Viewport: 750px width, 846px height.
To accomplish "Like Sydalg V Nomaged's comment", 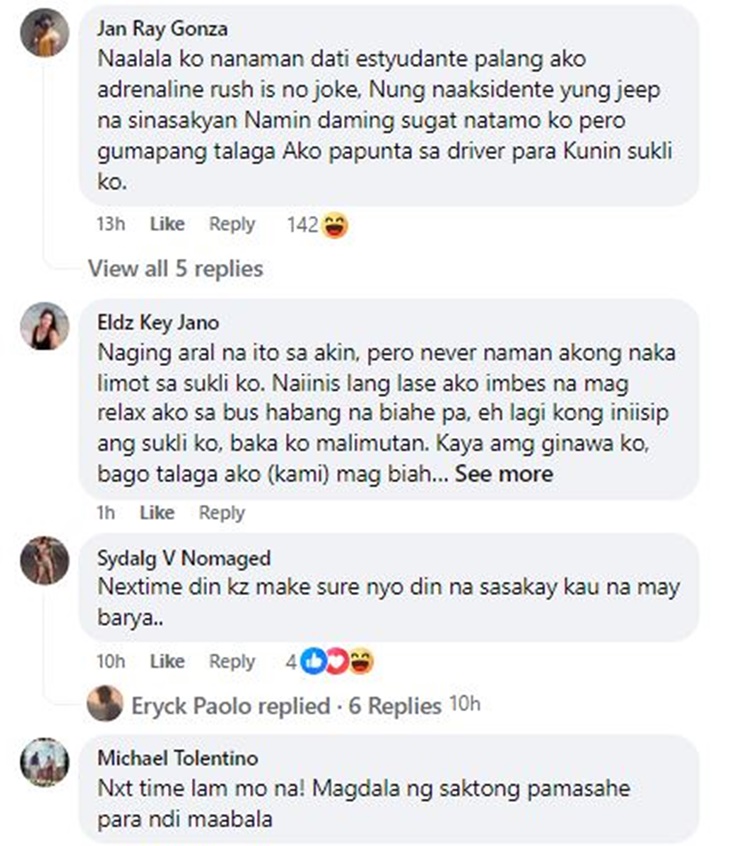I will (167, 661).
